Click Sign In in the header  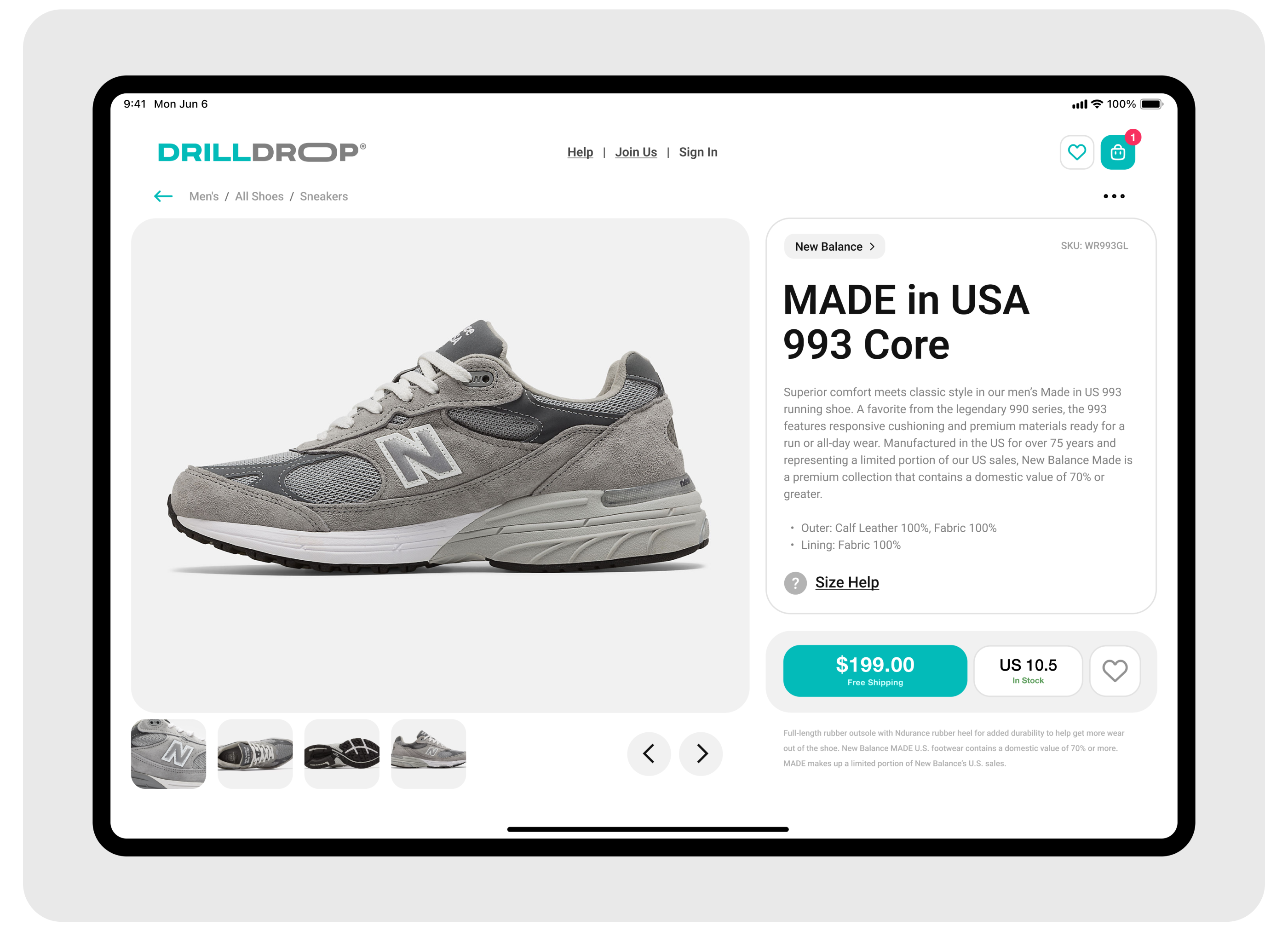(x=698, y=152)
